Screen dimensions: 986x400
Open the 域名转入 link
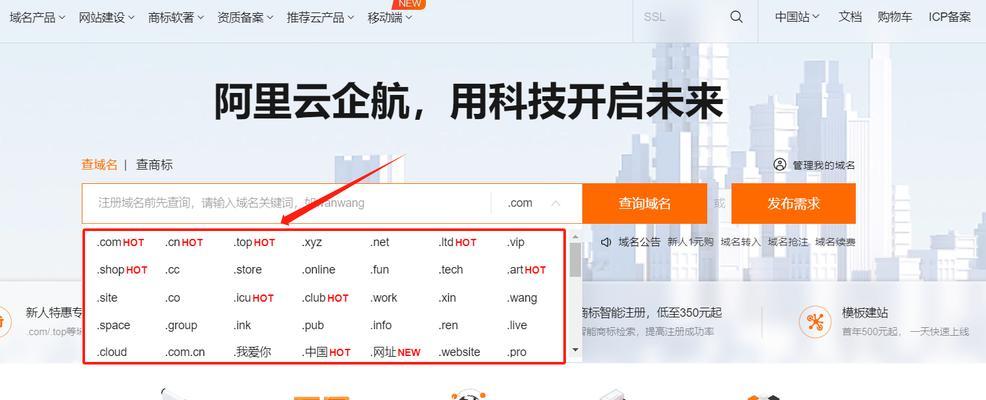741,242
